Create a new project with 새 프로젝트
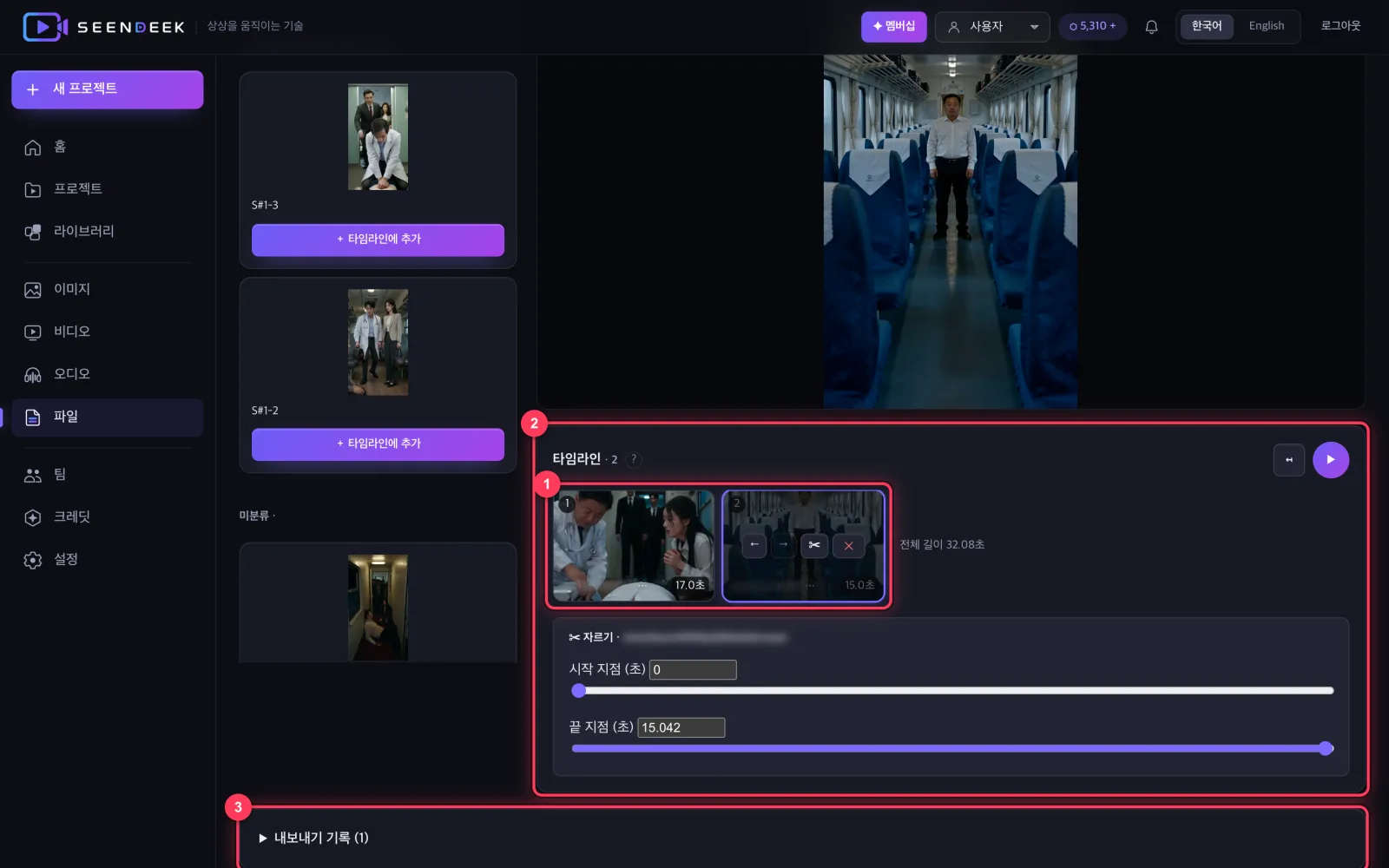This screenshot has height=868, width=1389. click(108, 89)
